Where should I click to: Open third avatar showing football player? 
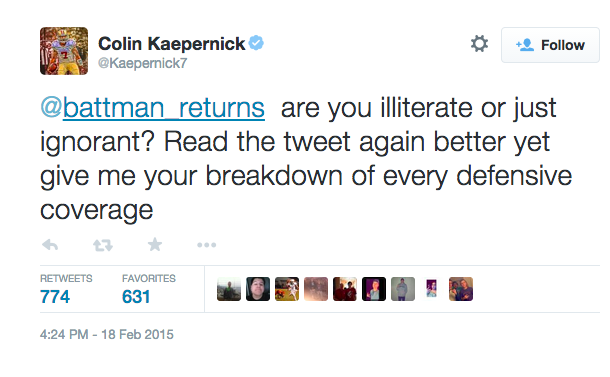click(287, 289)
